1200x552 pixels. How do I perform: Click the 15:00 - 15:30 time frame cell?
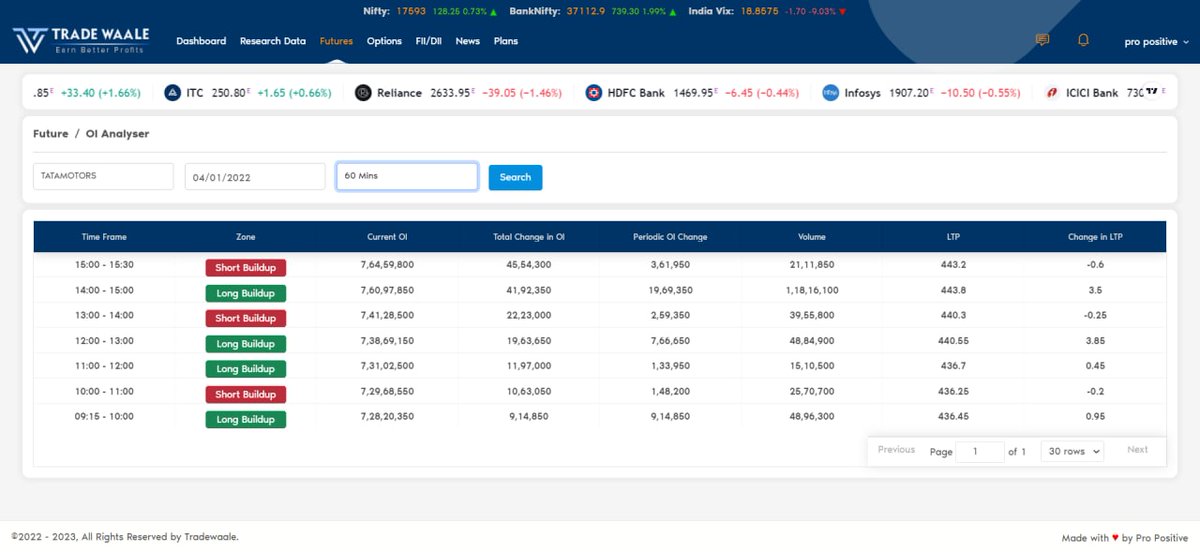(104, 265)
